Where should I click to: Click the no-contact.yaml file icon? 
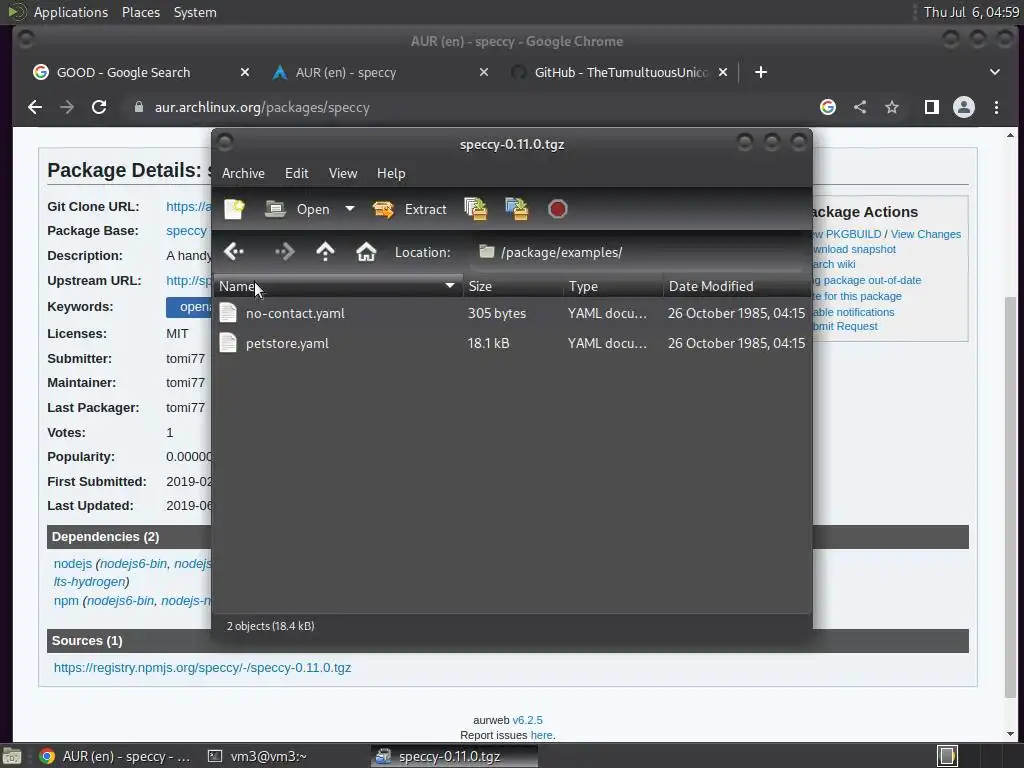[228, 313]
